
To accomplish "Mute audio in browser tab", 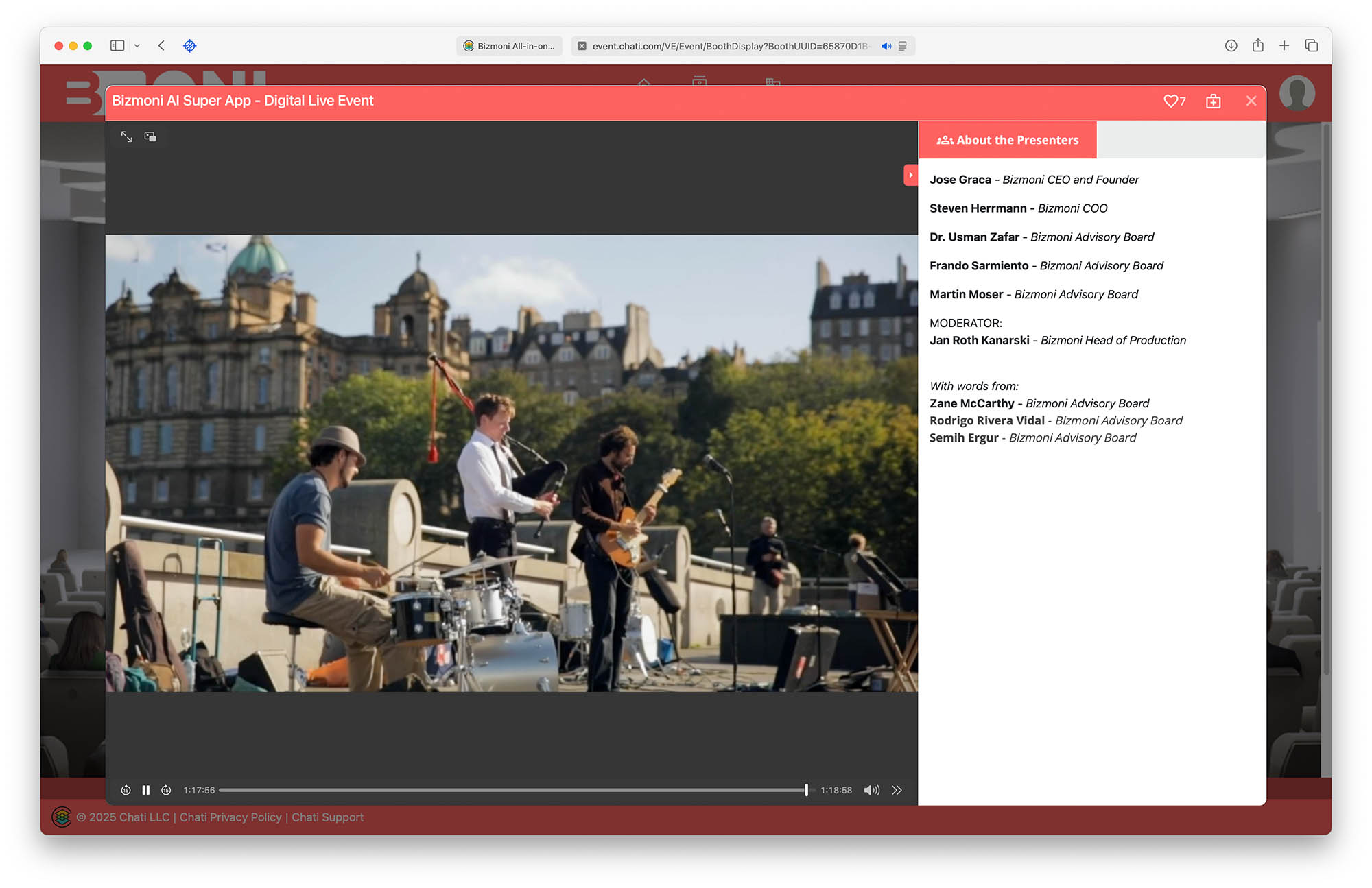I will pyautogui.click(x=886, y=46).
